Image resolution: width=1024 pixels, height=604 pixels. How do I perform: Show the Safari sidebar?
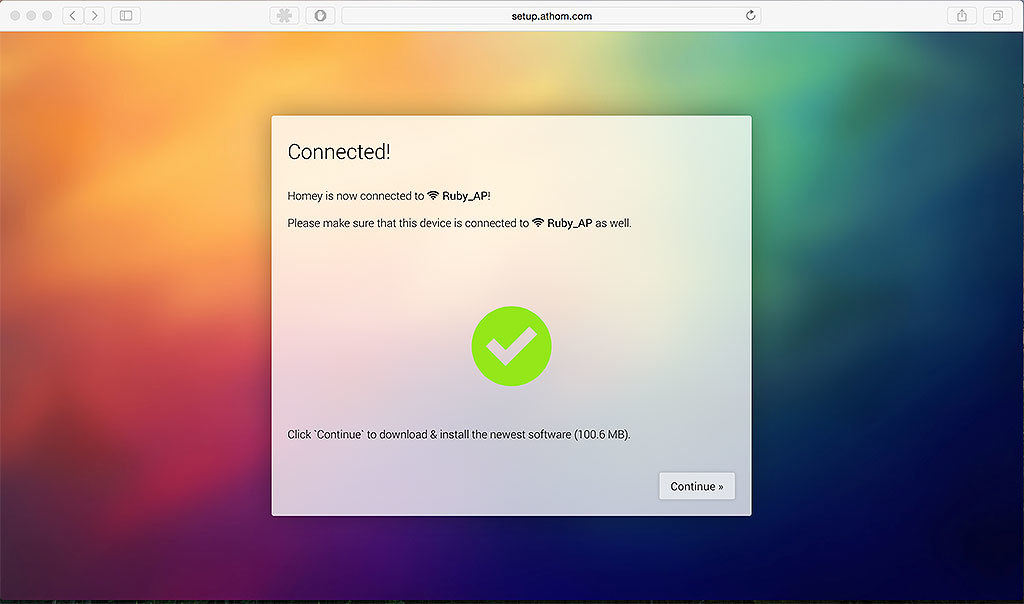[x=126, y=16]
